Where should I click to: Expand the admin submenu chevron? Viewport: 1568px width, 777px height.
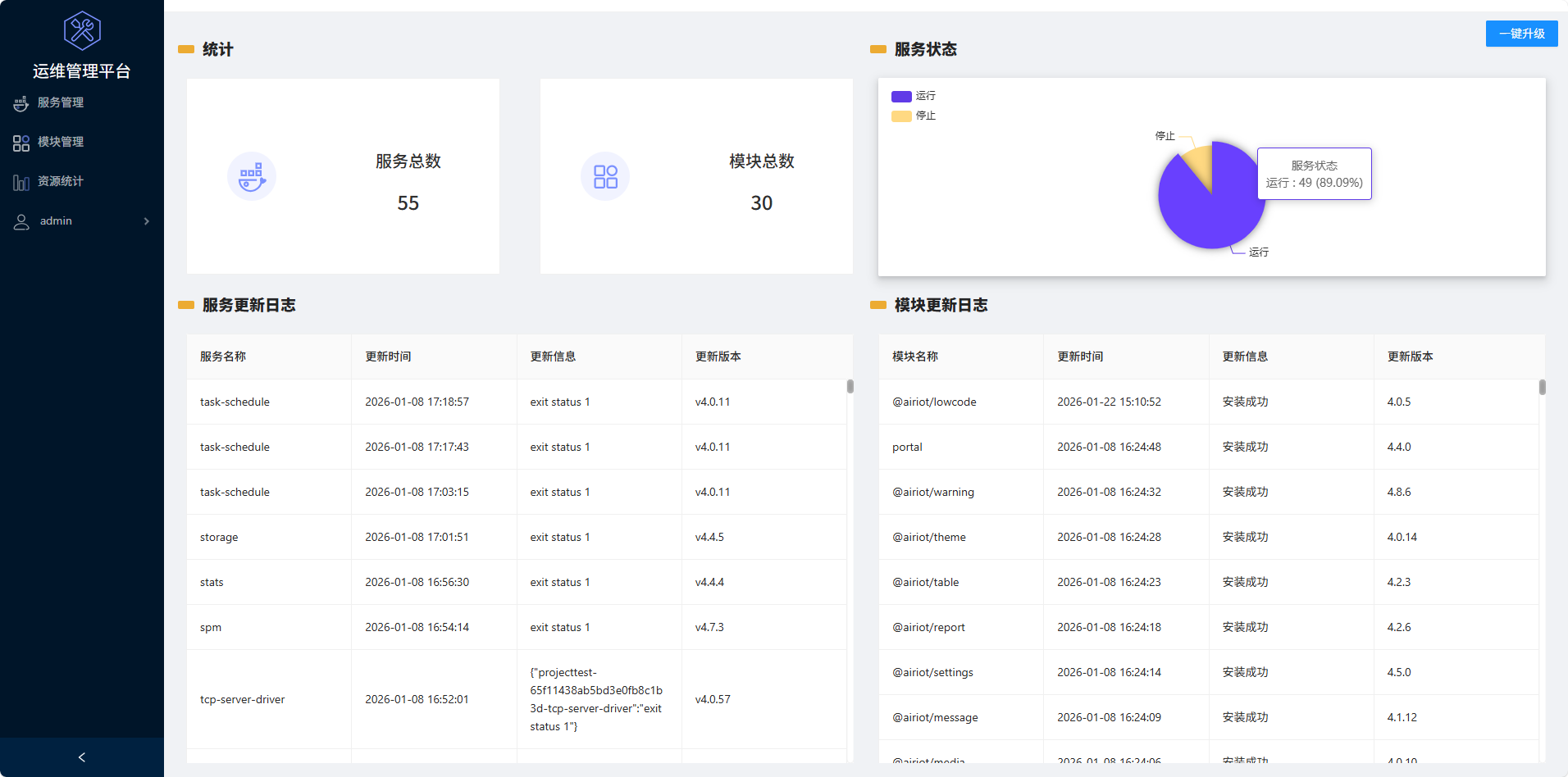click(147, 221)
